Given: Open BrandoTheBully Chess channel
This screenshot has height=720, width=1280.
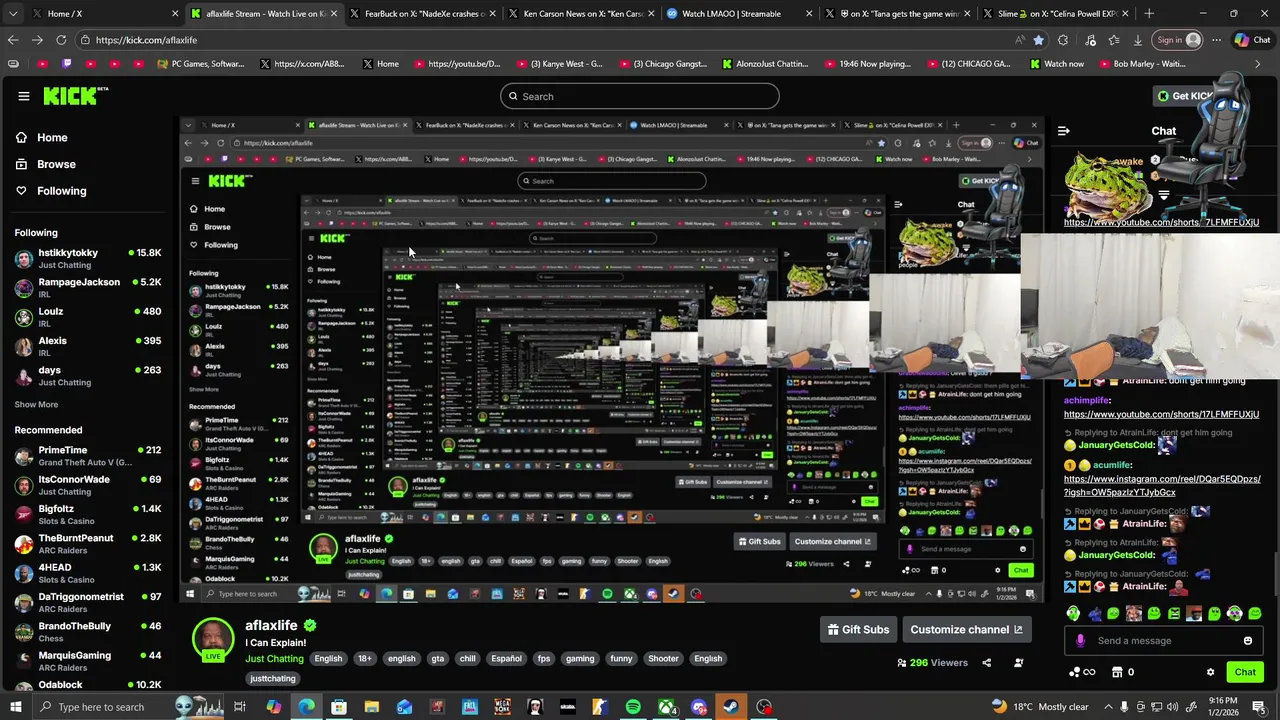Looking at the screenshot, I should (87, 632).
